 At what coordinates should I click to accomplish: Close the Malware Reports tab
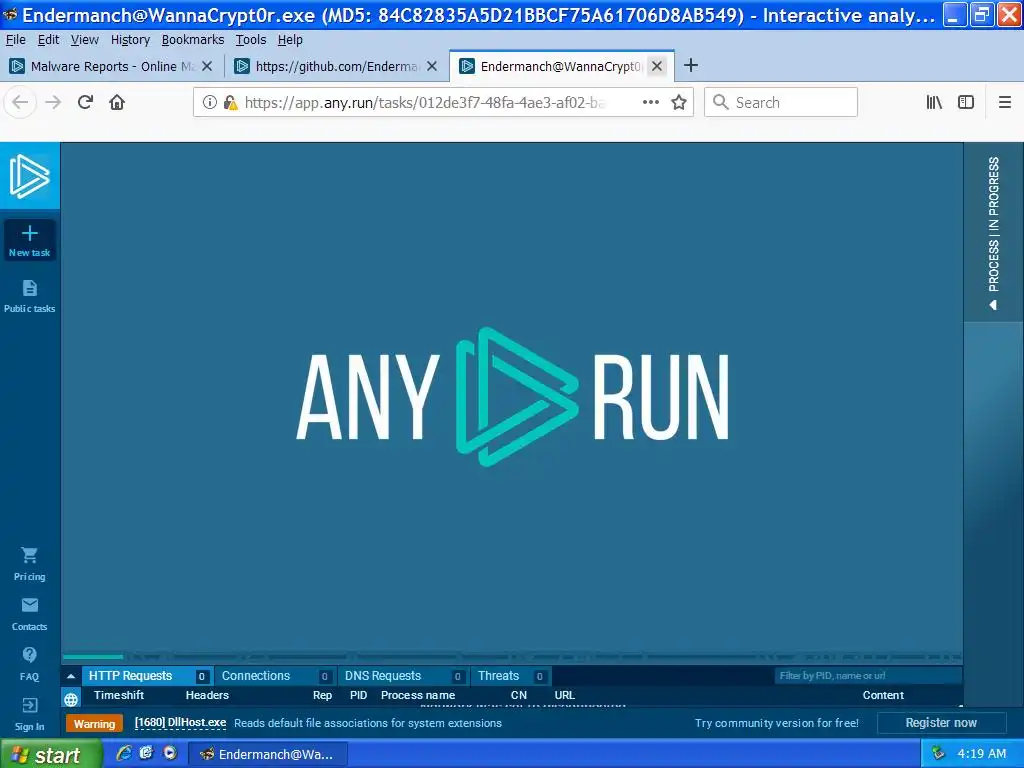coord(207,66)
